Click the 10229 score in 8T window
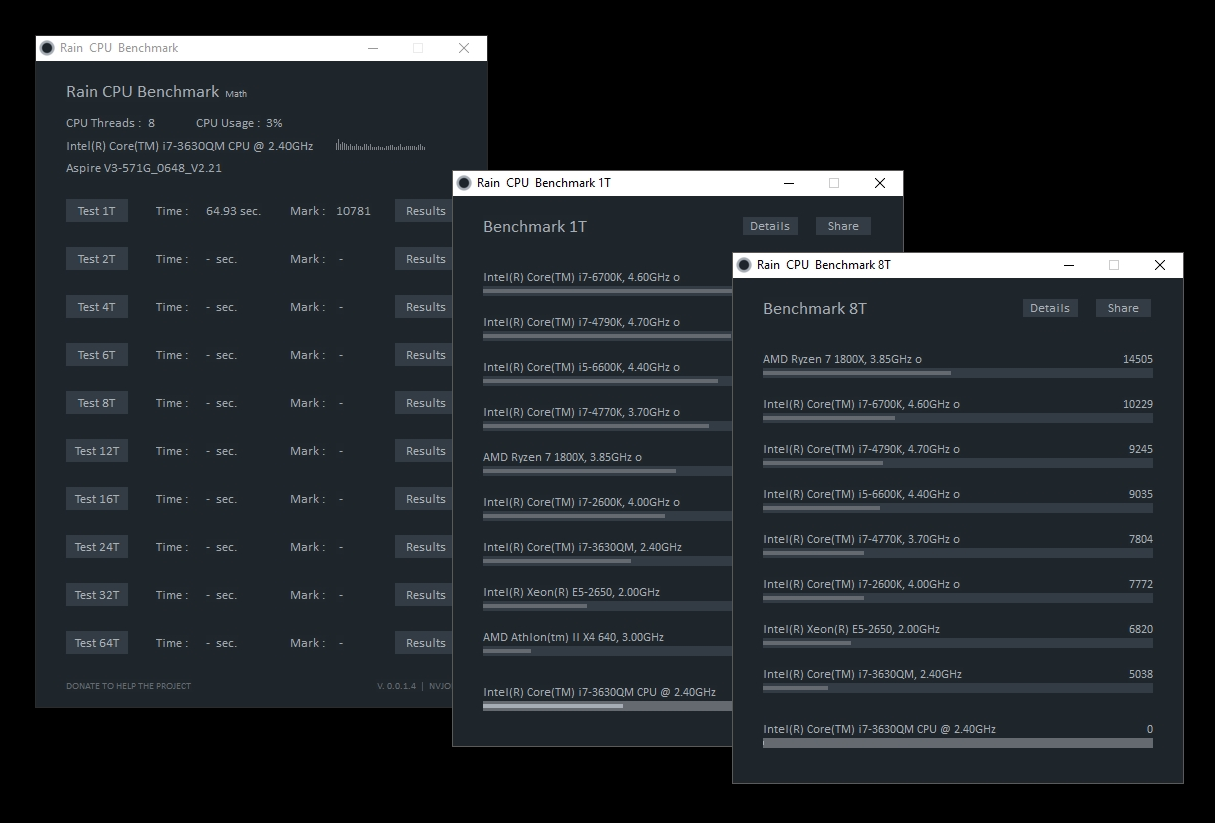The height and width of the screenshot is (823, 1215). (x=1138, y=404)
